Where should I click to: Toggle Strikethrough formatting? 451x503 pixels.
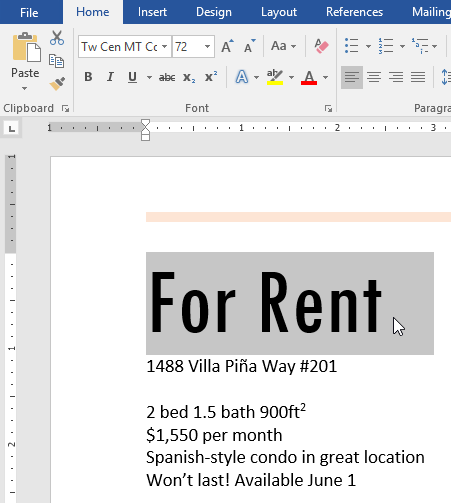(167, 77)
